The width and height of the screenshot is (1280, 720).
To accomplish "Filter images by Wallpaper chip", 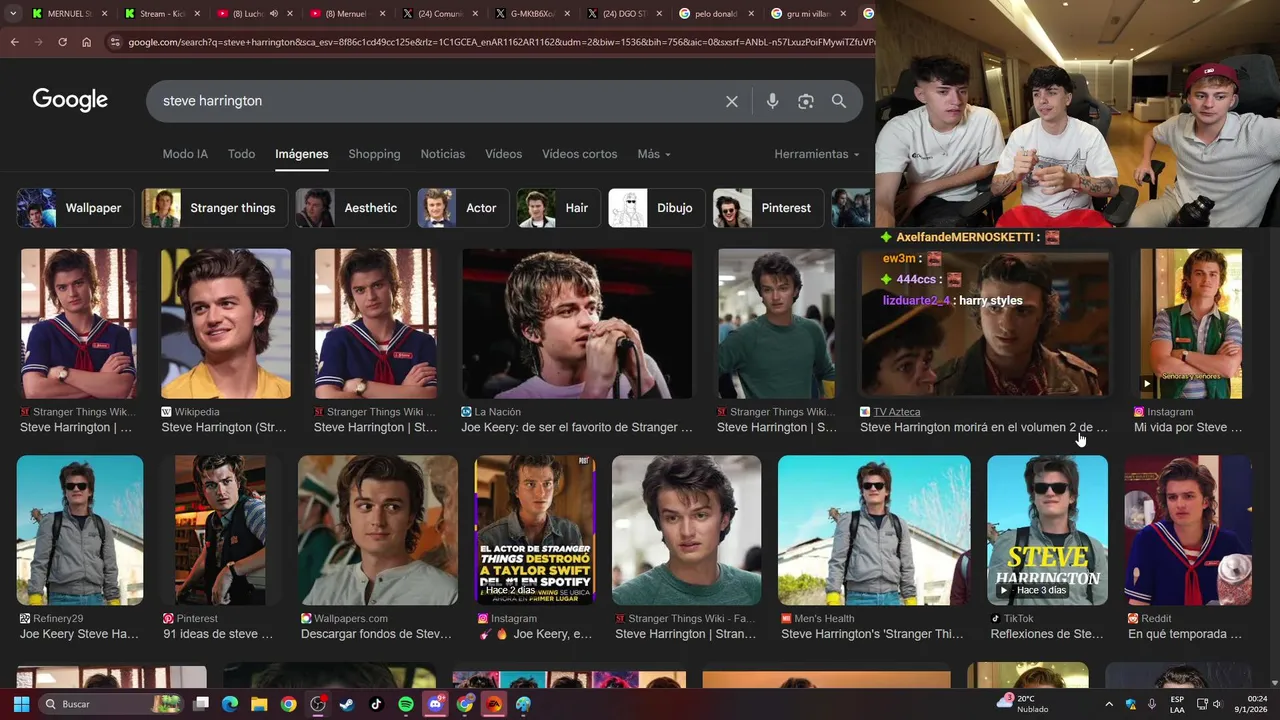I will (x=74, y=208).
